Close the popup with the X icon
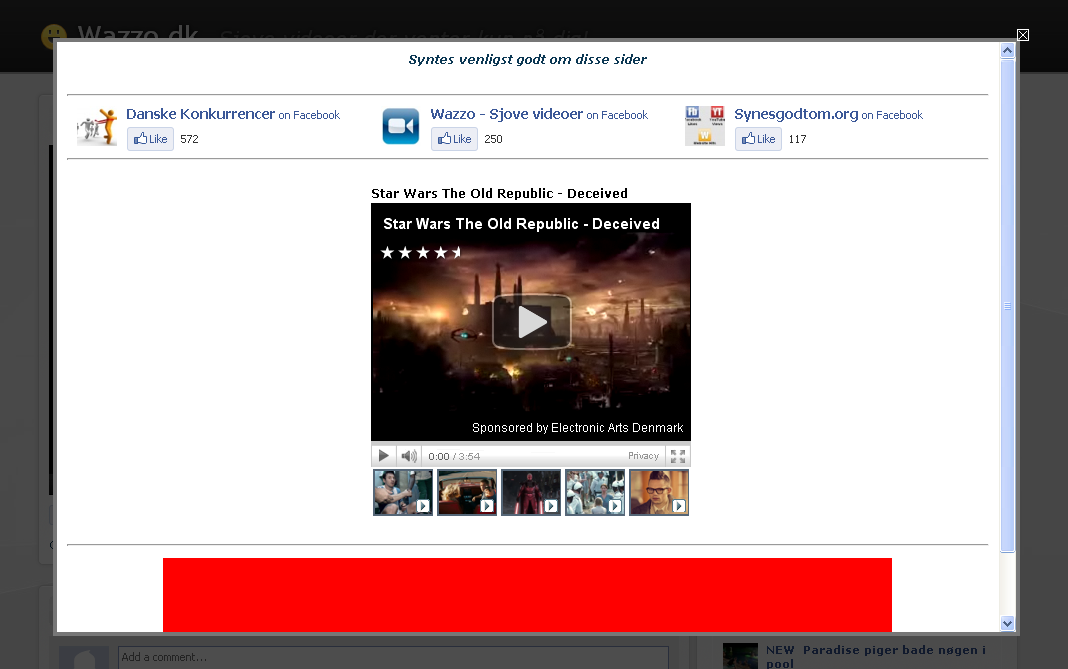 [x=1023, y=35]
